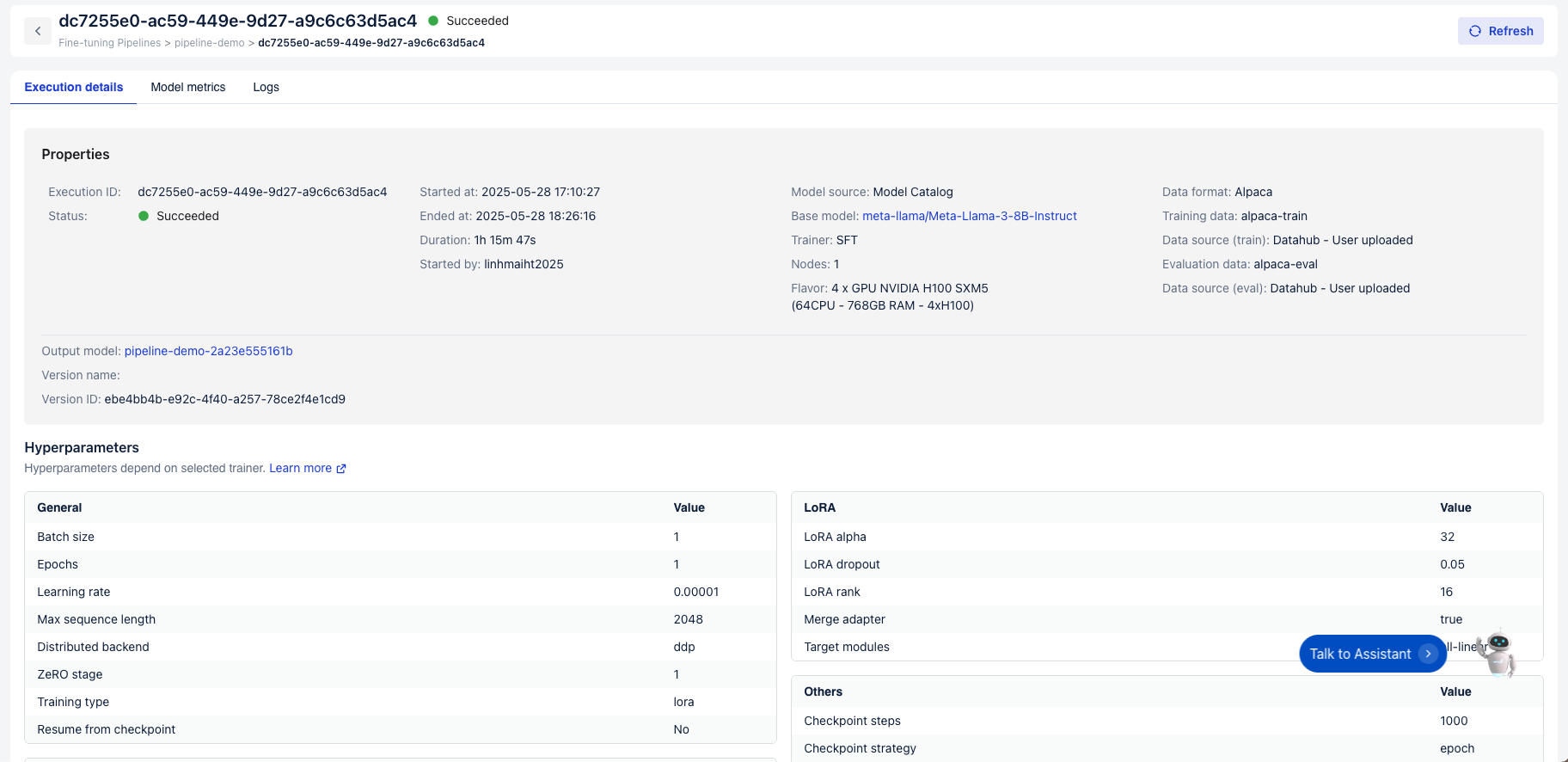Click the external link icon beside Learn more
The height and width of the screenshot is (762, 1568).
coord(341,469)
